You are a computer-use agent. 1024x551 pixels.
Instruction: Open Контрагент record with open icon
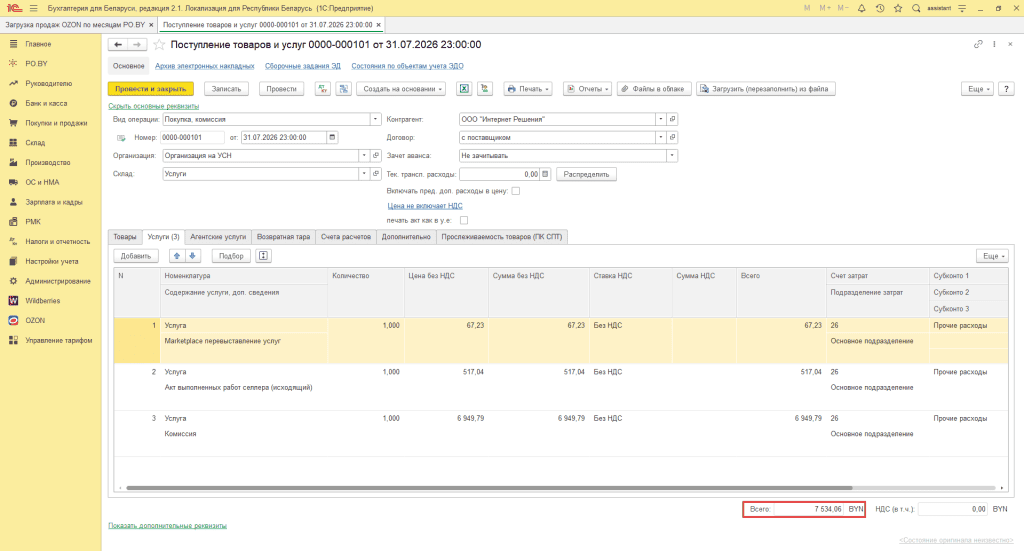point(673,119)
